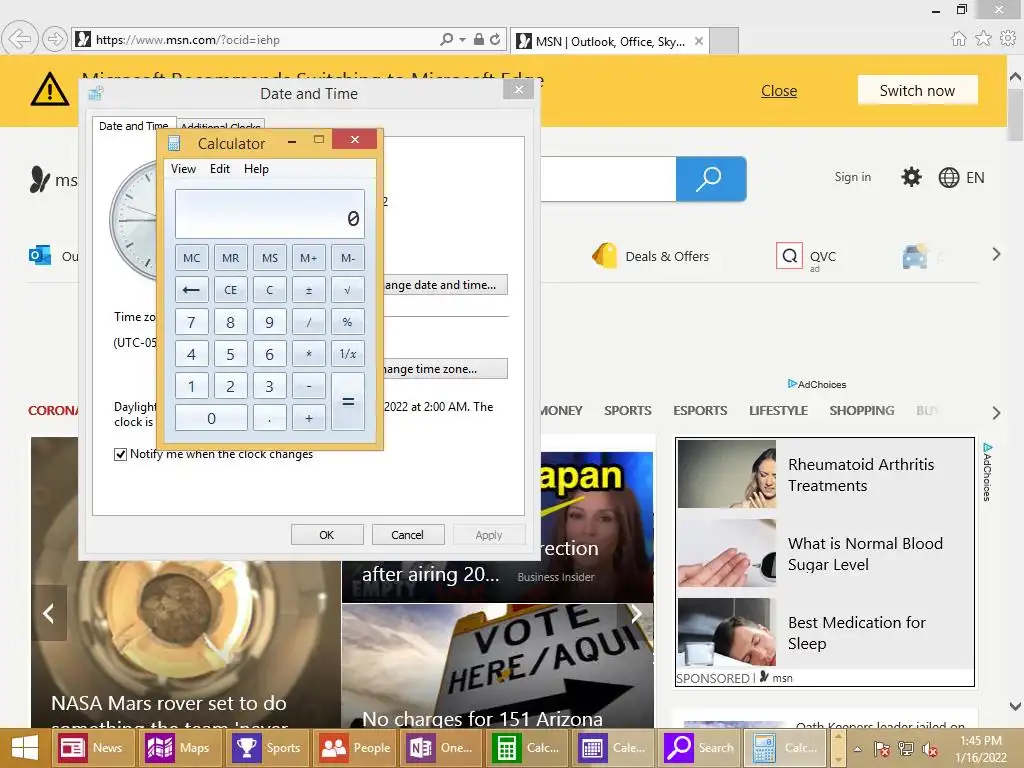Click Change date and time button
This screenshot has width=1024, height=768.
click(x=445, y=285)
